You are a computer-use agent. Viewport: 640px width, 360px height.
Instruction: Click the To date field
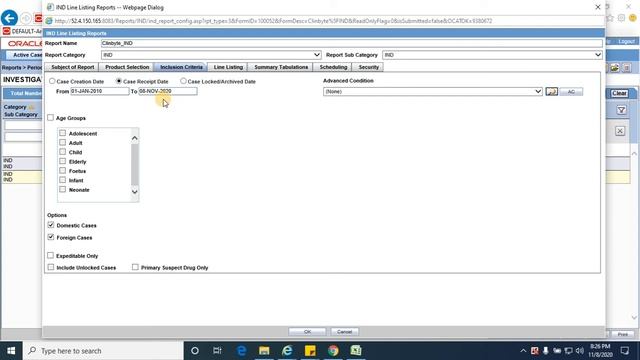point(168,91)
